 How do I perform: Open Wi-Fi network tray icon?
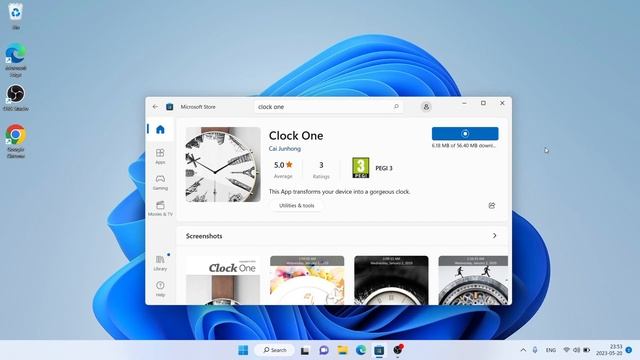(567, 350)
